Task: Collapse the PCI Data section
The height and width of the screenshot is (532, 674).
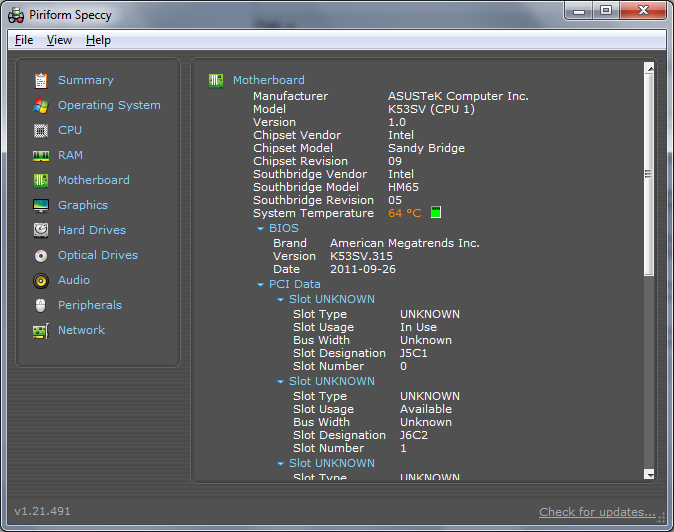Action: [260, 284]
